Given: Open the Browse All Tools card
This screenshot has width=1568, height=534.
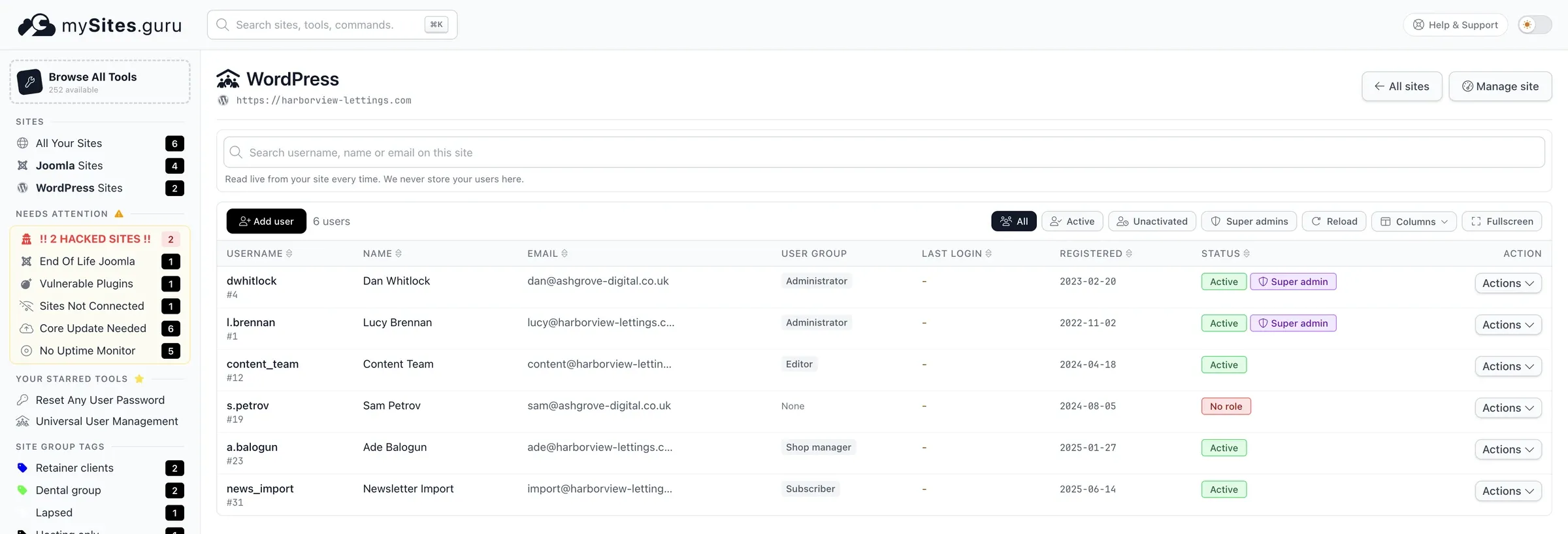Looking at the screenshot, I should click(x=100, y=82).
